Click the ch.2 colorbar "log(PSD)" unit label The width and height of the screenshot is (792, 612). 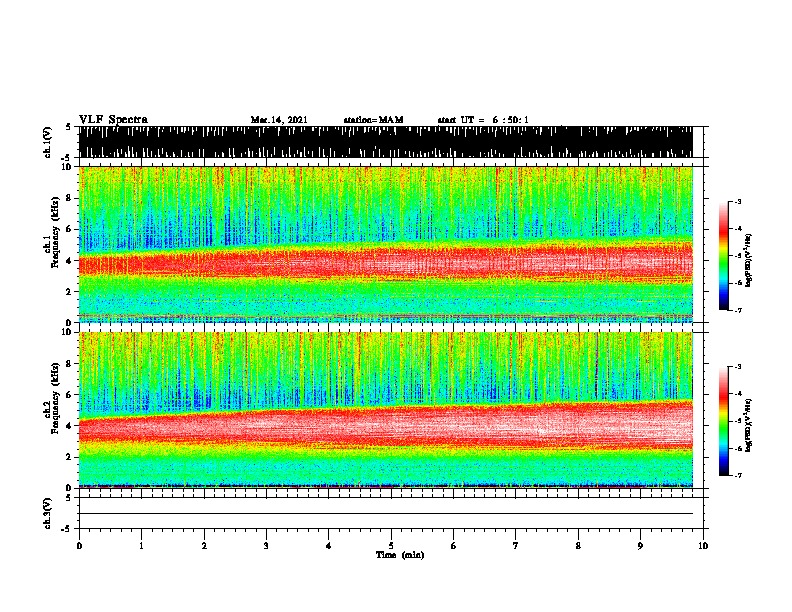point(748,425)
